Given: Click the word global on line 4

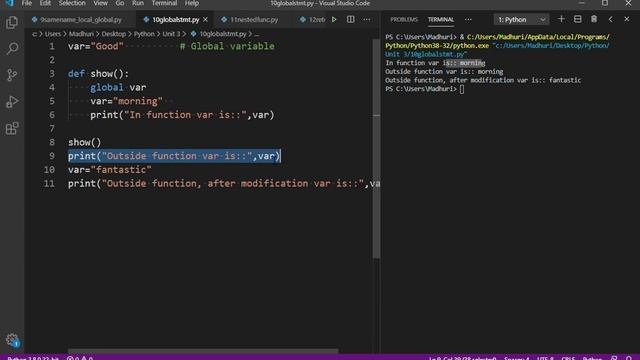Looking at the screenshot, I should pyautogui.click(x=107, y=87).
